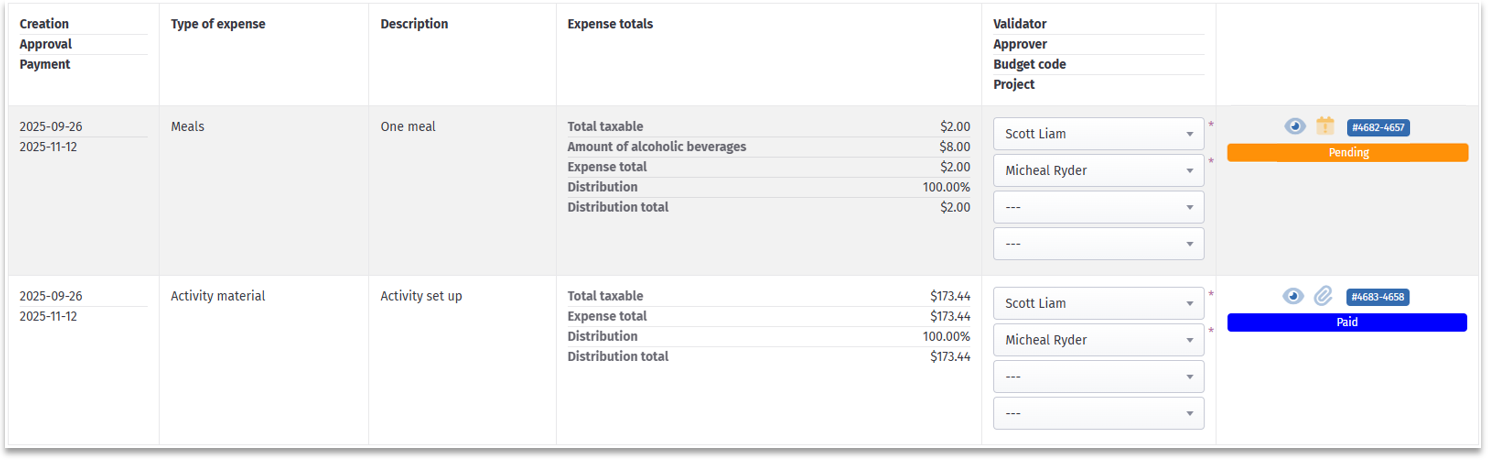Click the #4683-4658 expense ID badge

click(x=1378, y=297)
